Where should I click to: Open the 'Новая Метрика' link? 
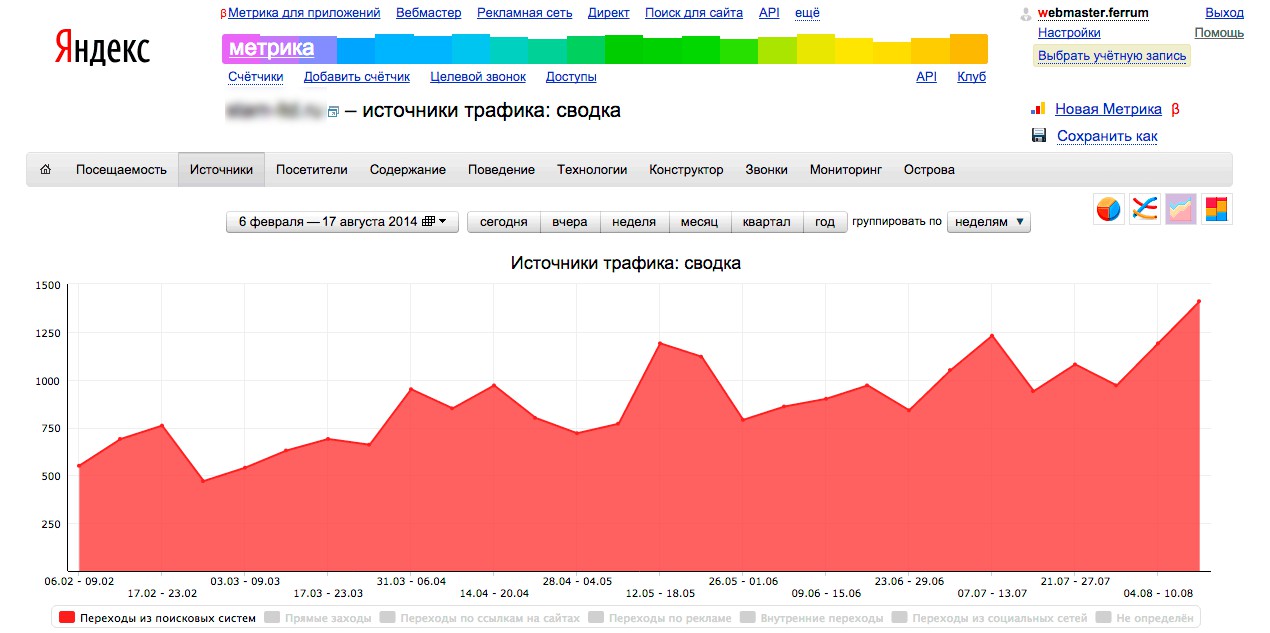coord(1108,109)
